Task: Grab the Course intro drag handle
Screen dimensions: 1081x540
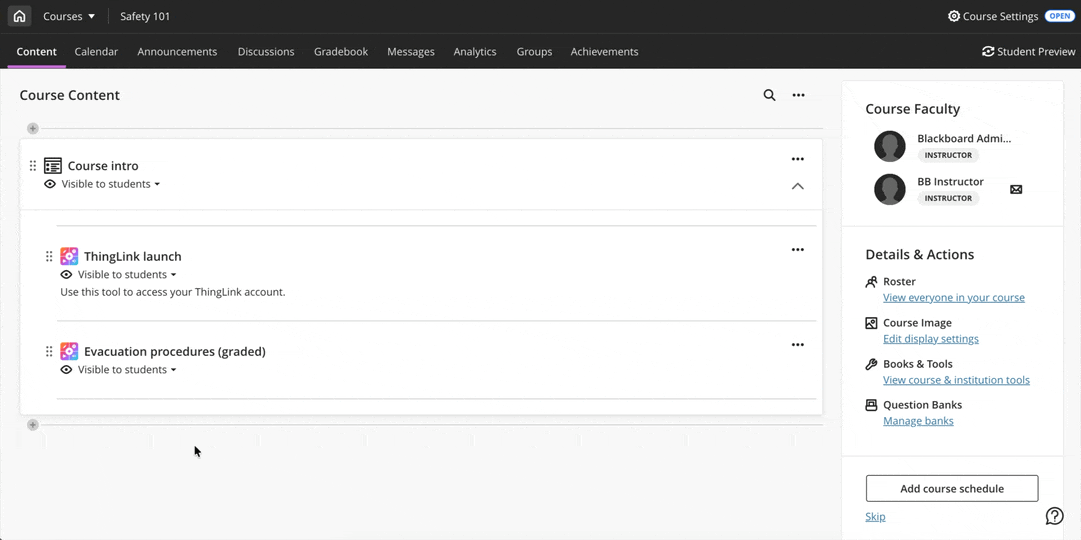Action: [x=32, y=166]
